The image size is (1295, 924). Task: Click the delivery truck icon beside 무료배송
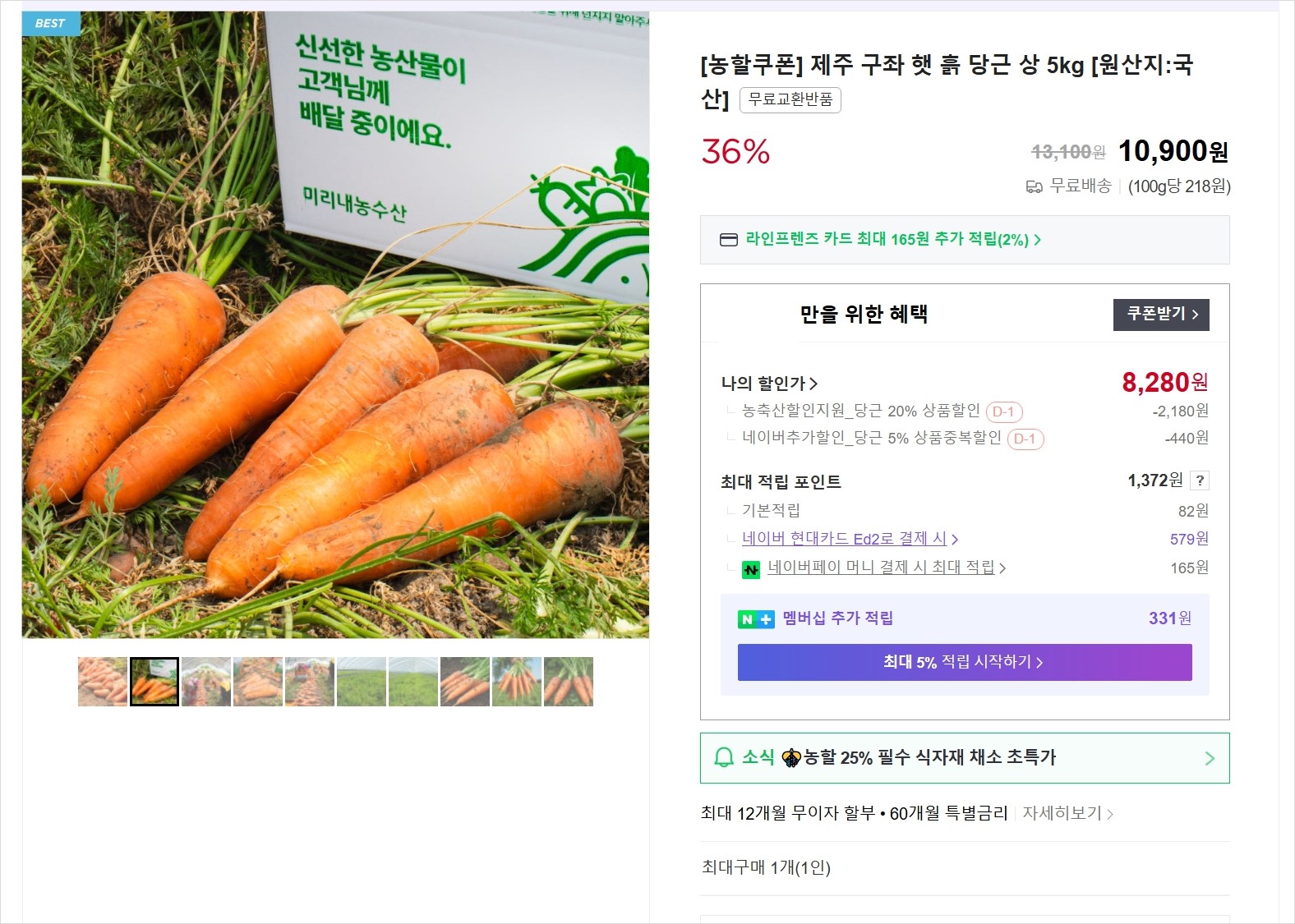click(x=1034, y=187)
